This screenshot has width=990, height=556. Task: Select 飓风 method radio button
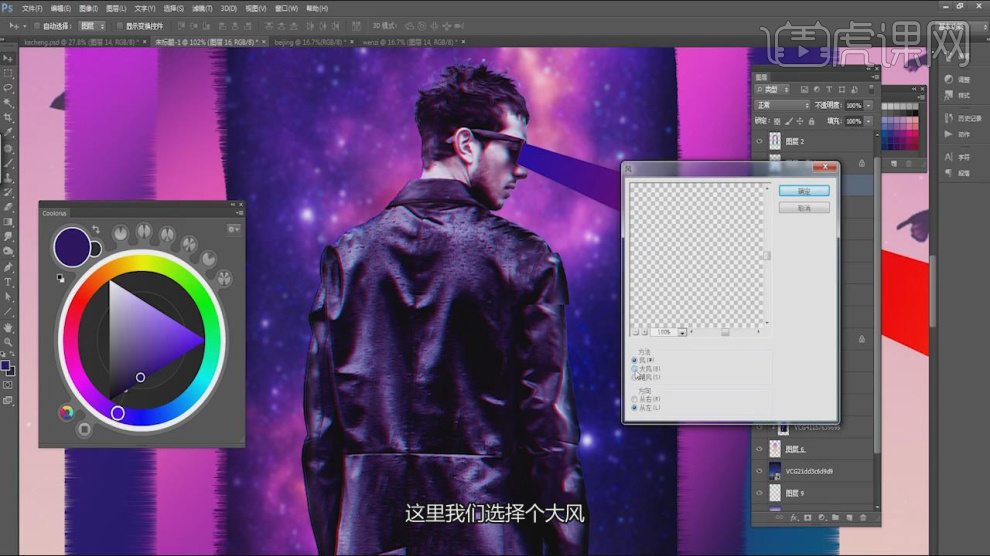coord(635,377)
